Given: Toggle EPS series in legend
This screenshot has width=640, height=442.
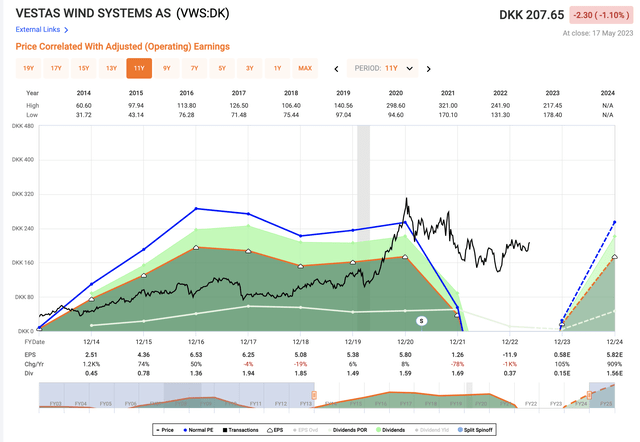Looking at the screenshot, I should (x=275, y=430).
